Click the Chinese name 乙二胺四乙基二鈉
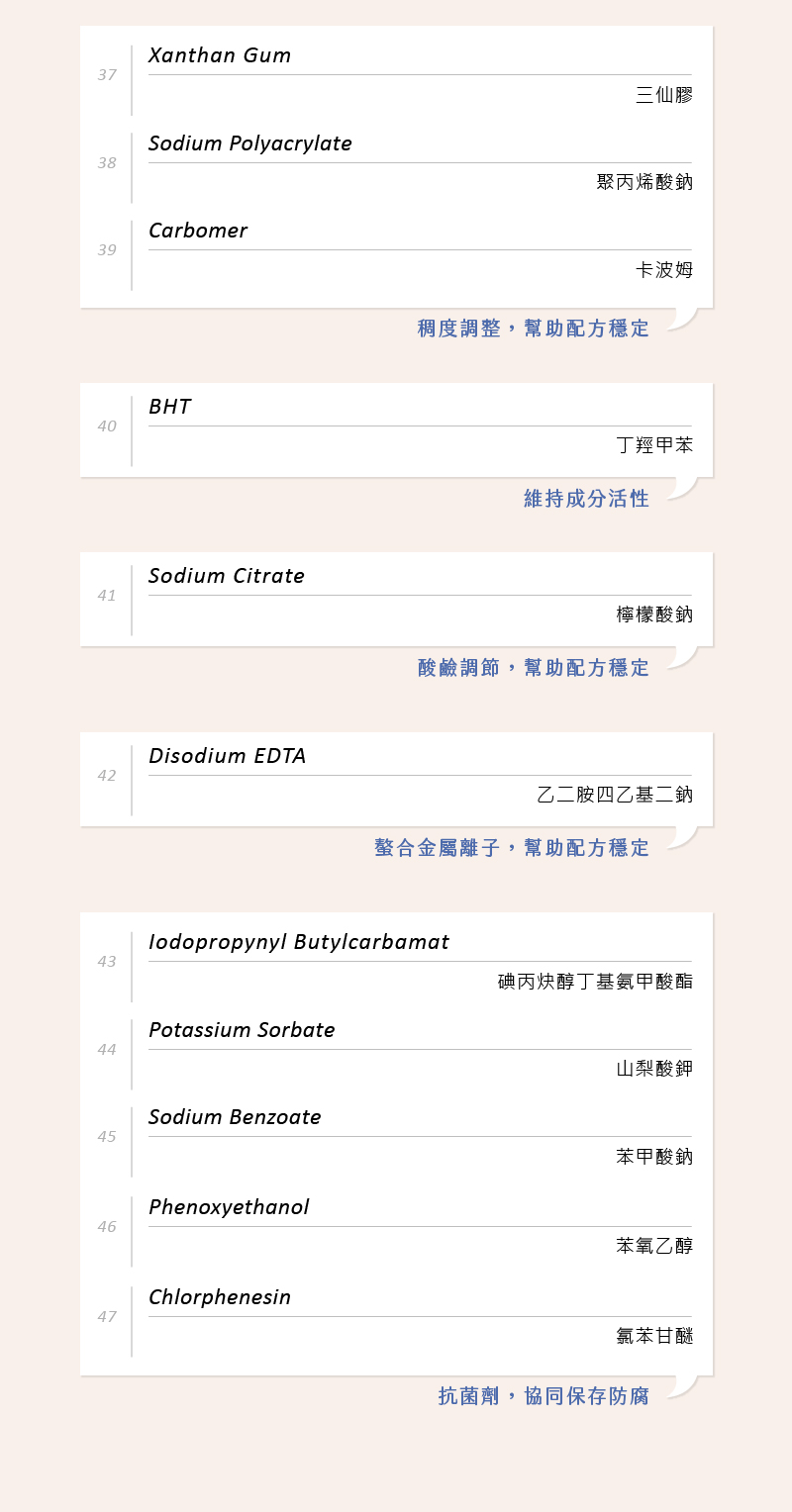792x1512 pixels. 615,795
